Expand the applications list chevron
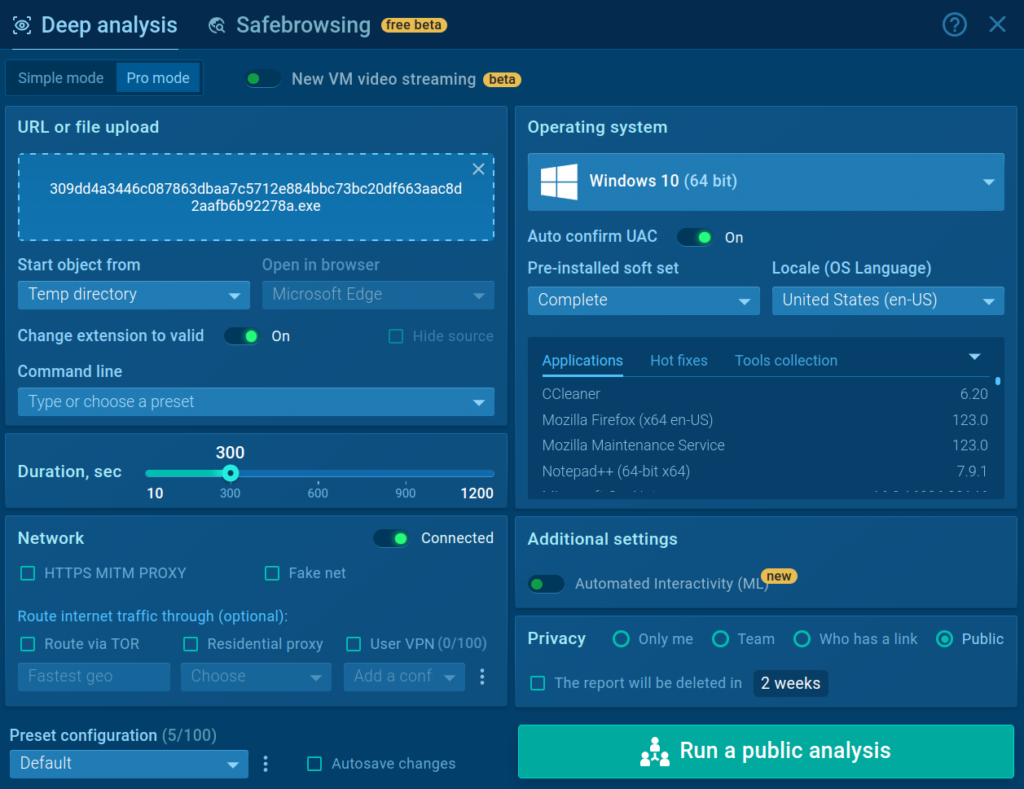The image size is (1024, 789). point(975,357)
